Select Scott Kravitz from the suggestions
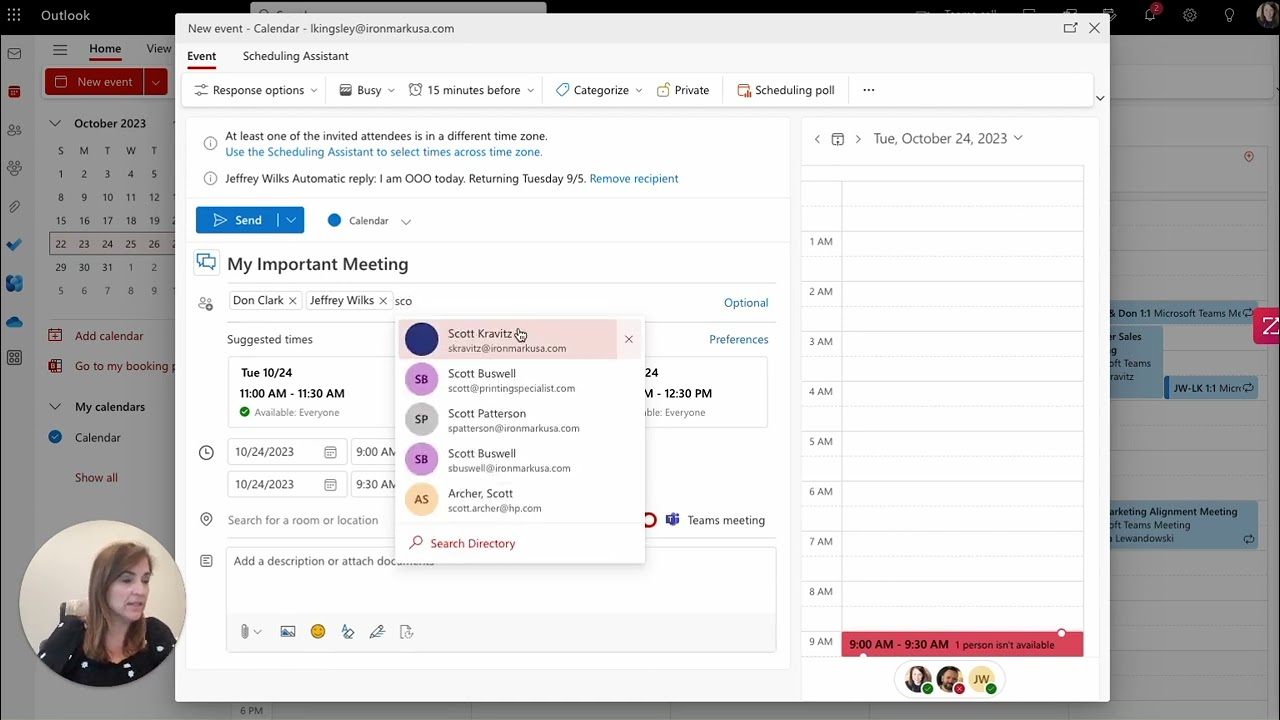This screenshot has height=720, width=1280. (x=509, y=340)
